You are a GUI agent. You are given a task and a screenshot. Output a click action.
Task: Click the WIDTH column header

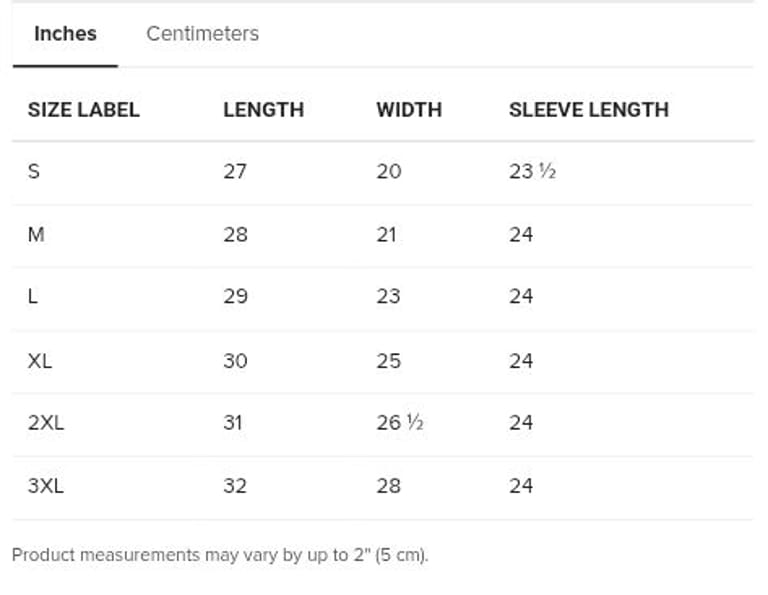[x=408, y=110]
